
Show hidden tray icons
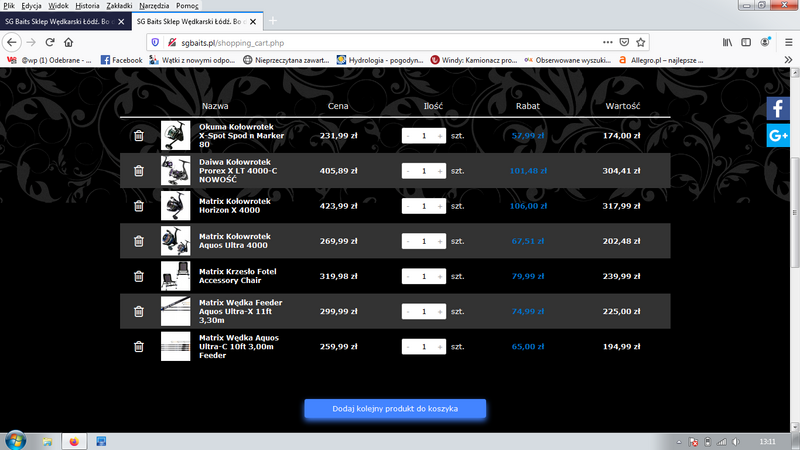click(x=679, y=442)
